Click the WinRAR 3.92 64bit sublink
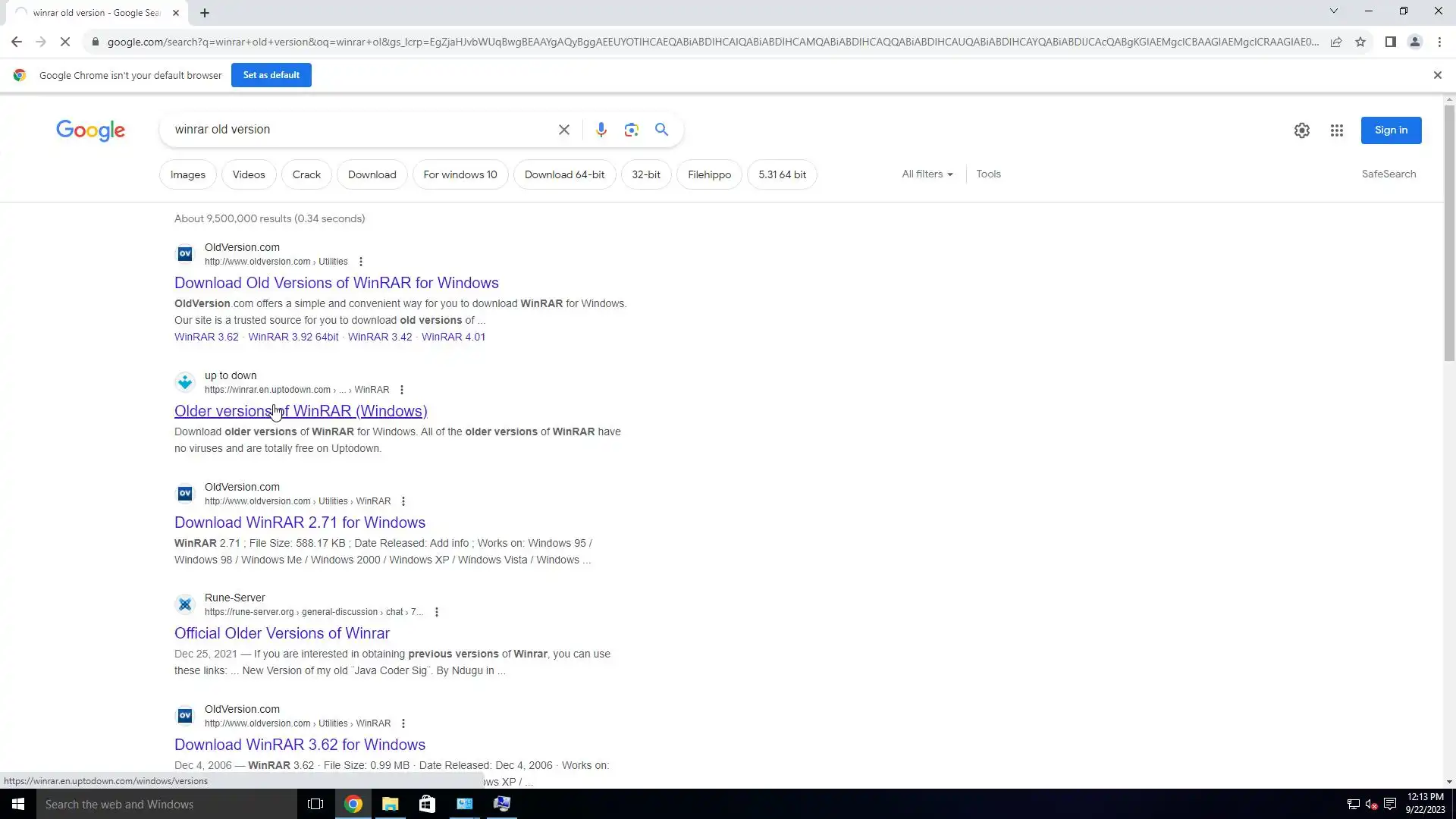 click(293, 337)
